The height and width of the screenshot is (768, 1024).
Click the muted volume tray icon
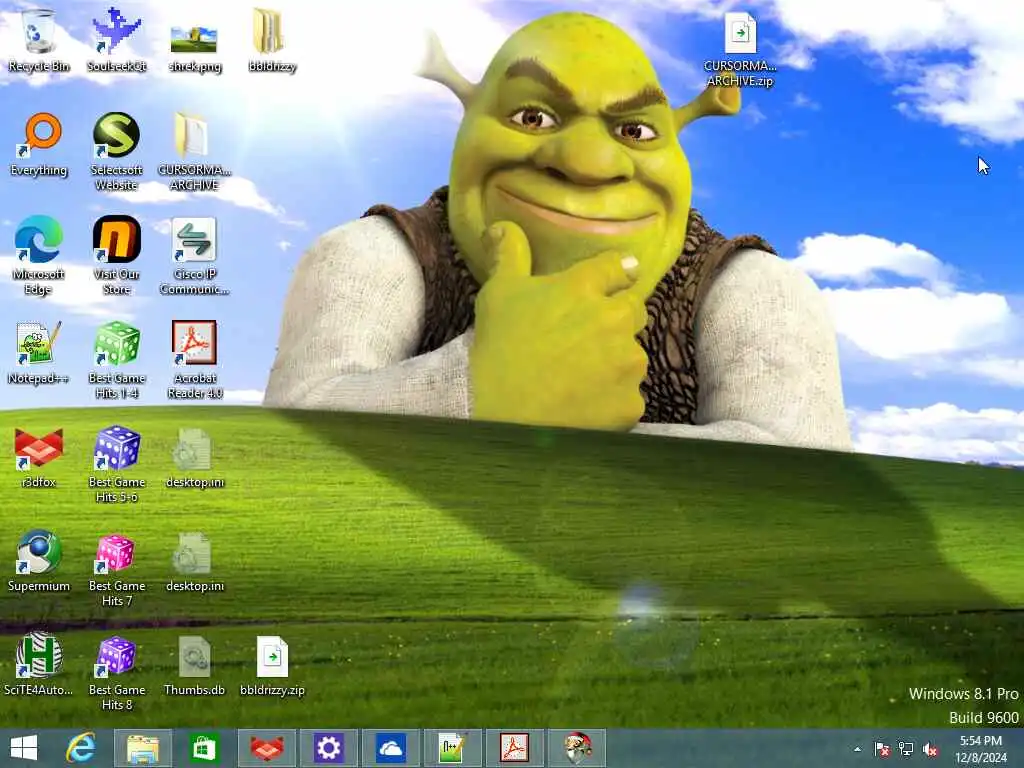[930, 749]
